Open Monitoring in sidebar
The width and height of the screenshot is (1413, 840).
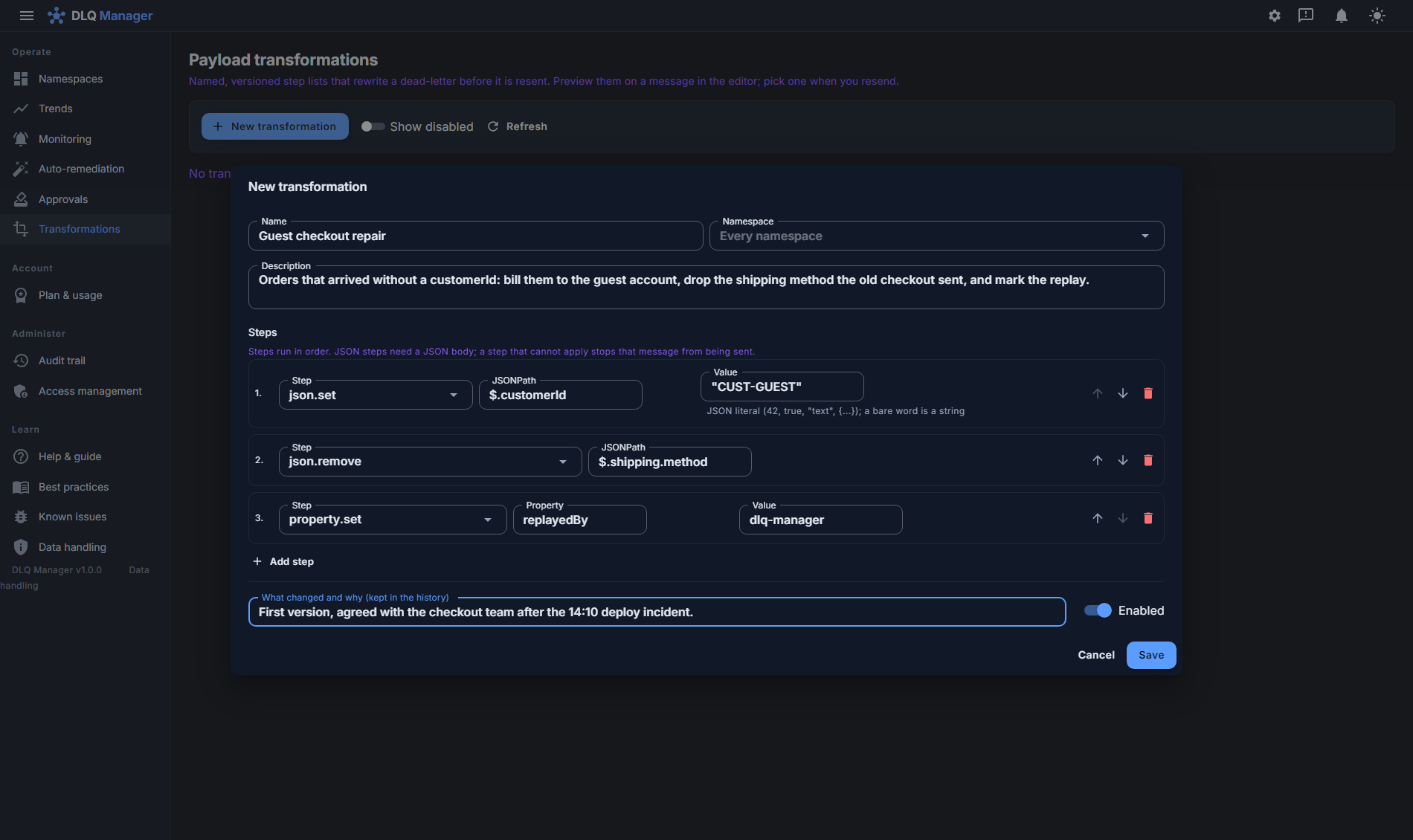(85, 139)
